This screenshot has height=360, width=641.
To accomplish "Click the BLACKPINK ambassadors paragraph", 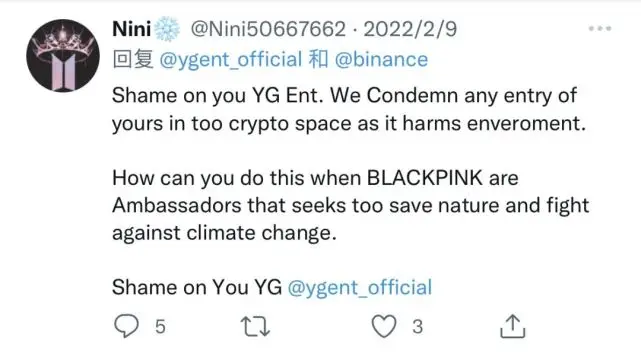I will [350, 206].
